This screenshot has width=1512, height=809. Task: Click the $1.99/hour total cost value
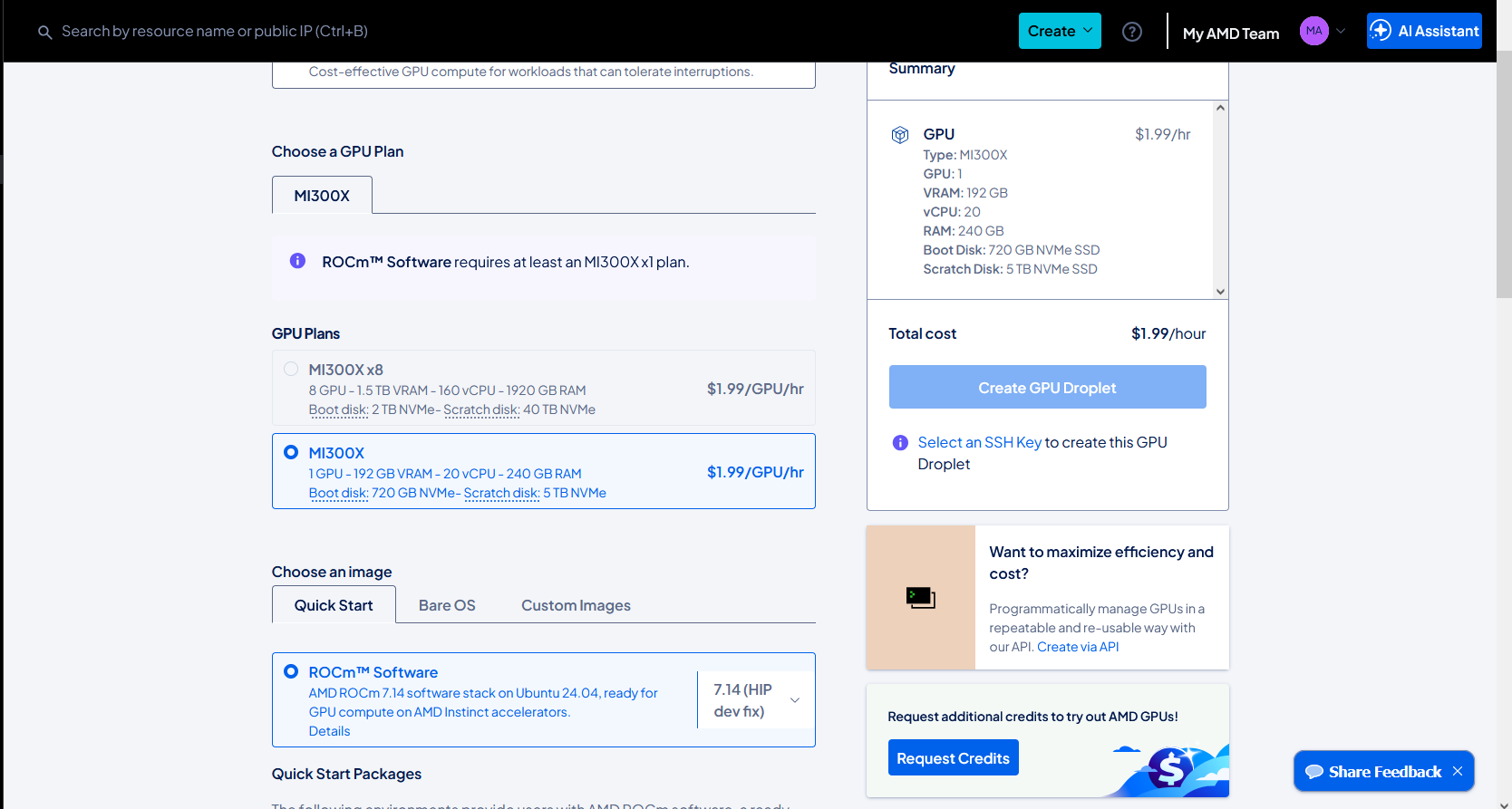click(1168, 333)
